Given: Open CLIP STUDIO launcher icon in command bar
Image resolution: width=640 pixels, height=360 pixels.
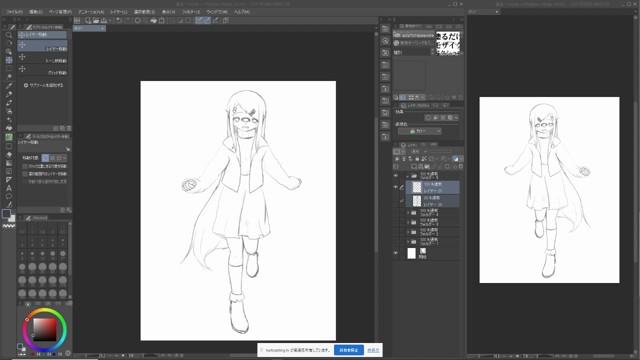Looking at the screenshot, I should (77, 20).
